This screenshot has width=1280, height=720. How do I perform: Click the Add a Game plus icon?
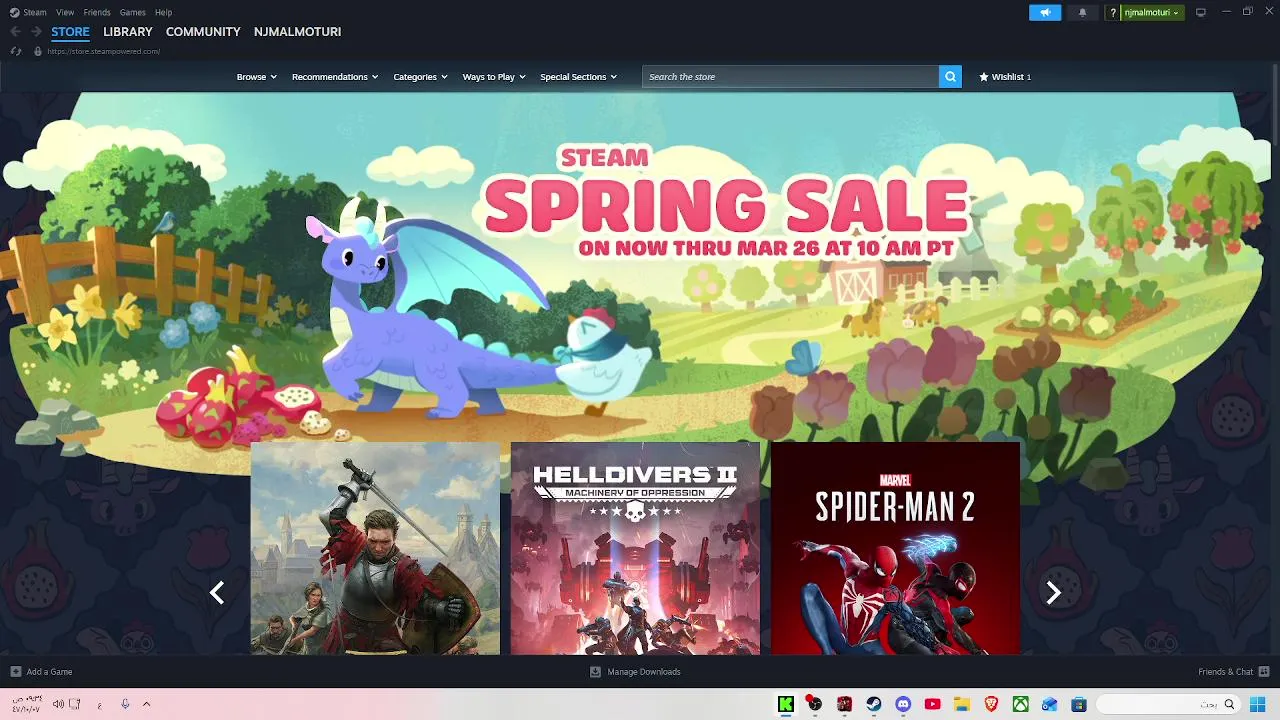coord(15,672)
